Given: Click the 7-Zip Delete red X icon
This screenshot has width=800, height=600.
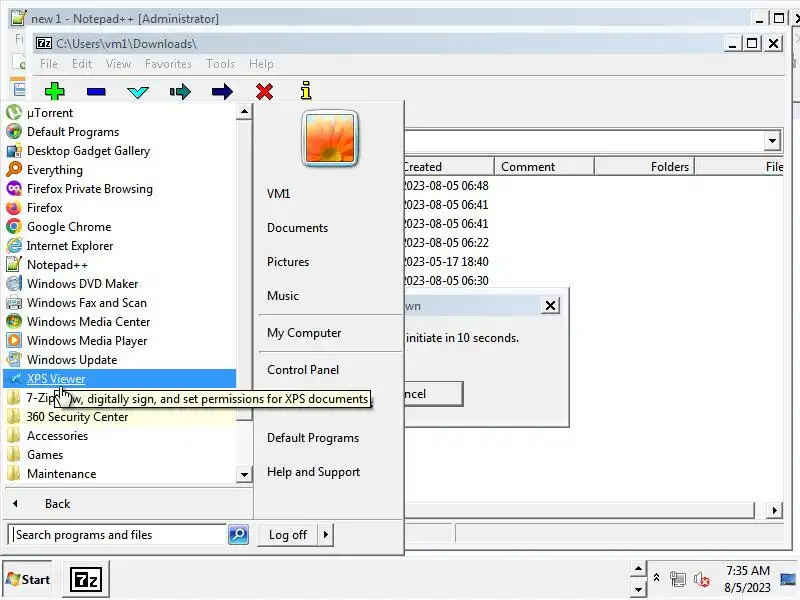Looking at the screenshot, I should 264,92.
